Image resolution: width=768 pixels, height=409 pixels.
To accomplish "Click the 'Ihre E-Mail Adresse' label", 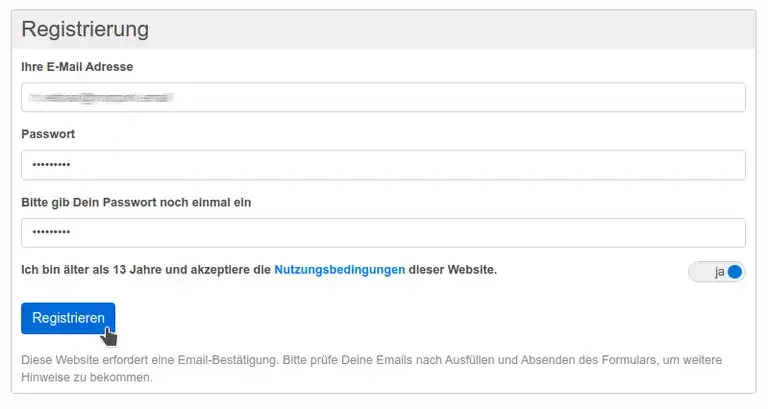I will pyautogui.click(x=77, y=66).
